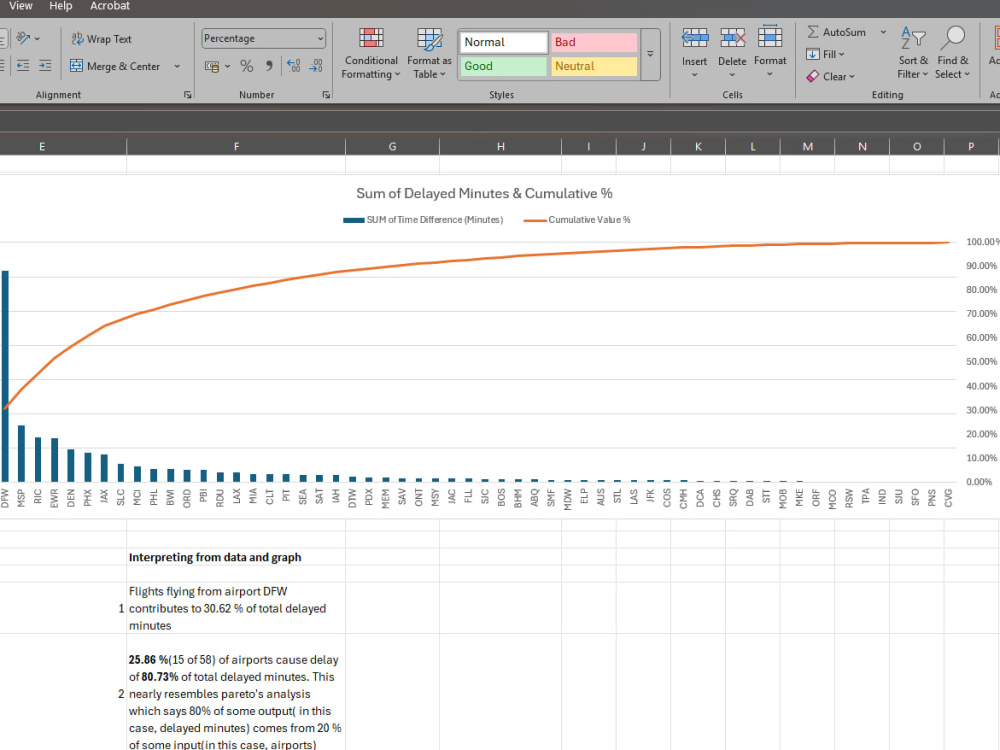Click Decrease Decimal icon

(316, 66)
